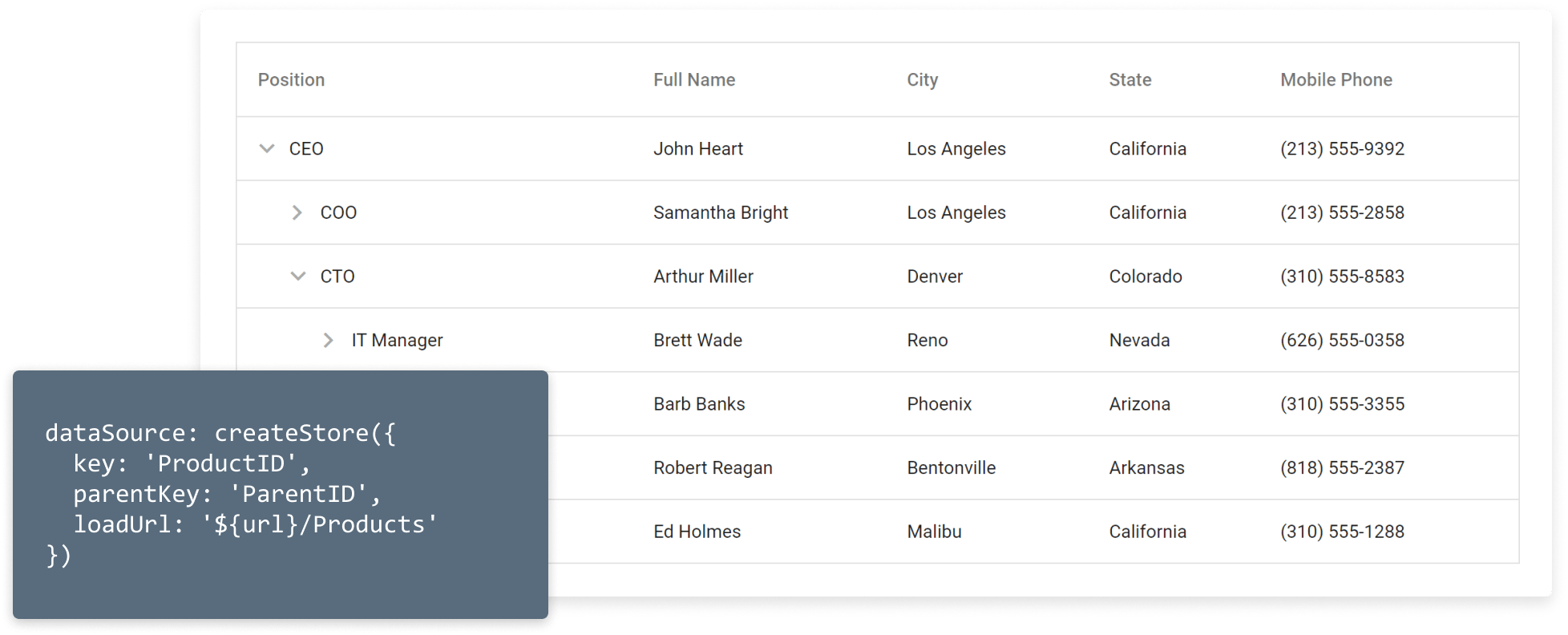Screen dimensions: 1568x635
Task: Click the Arthur Miller name cell
Action: point(703,277)
